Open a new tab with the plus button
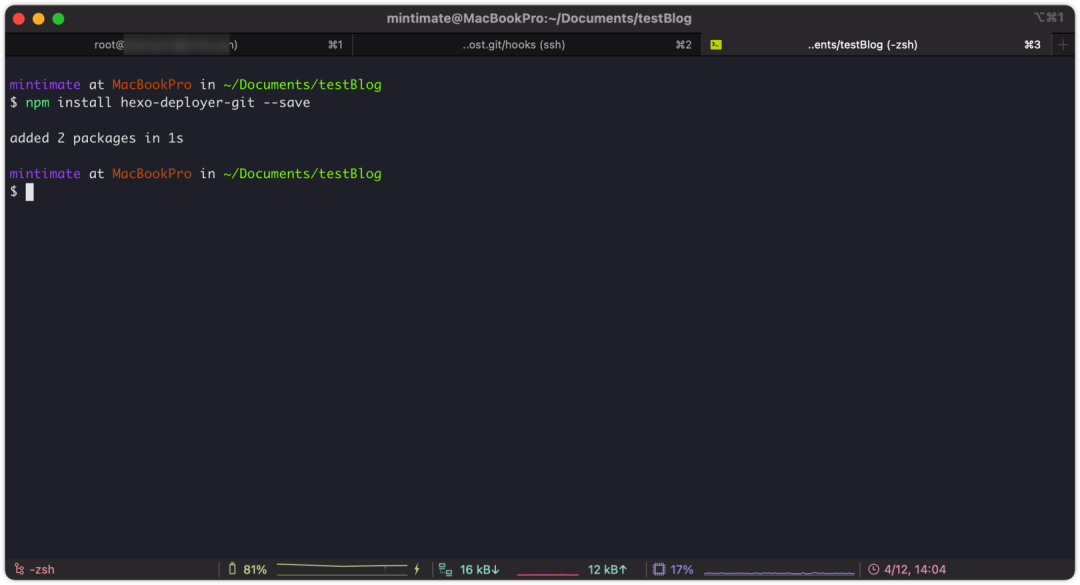 1063,45
